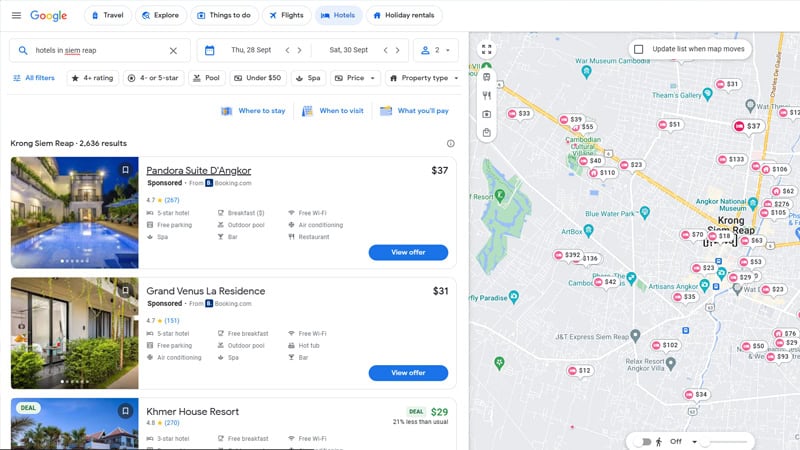Viewport: 800px width, 450px height.
Task: Open the When to visit link
Action: [333, 111]
